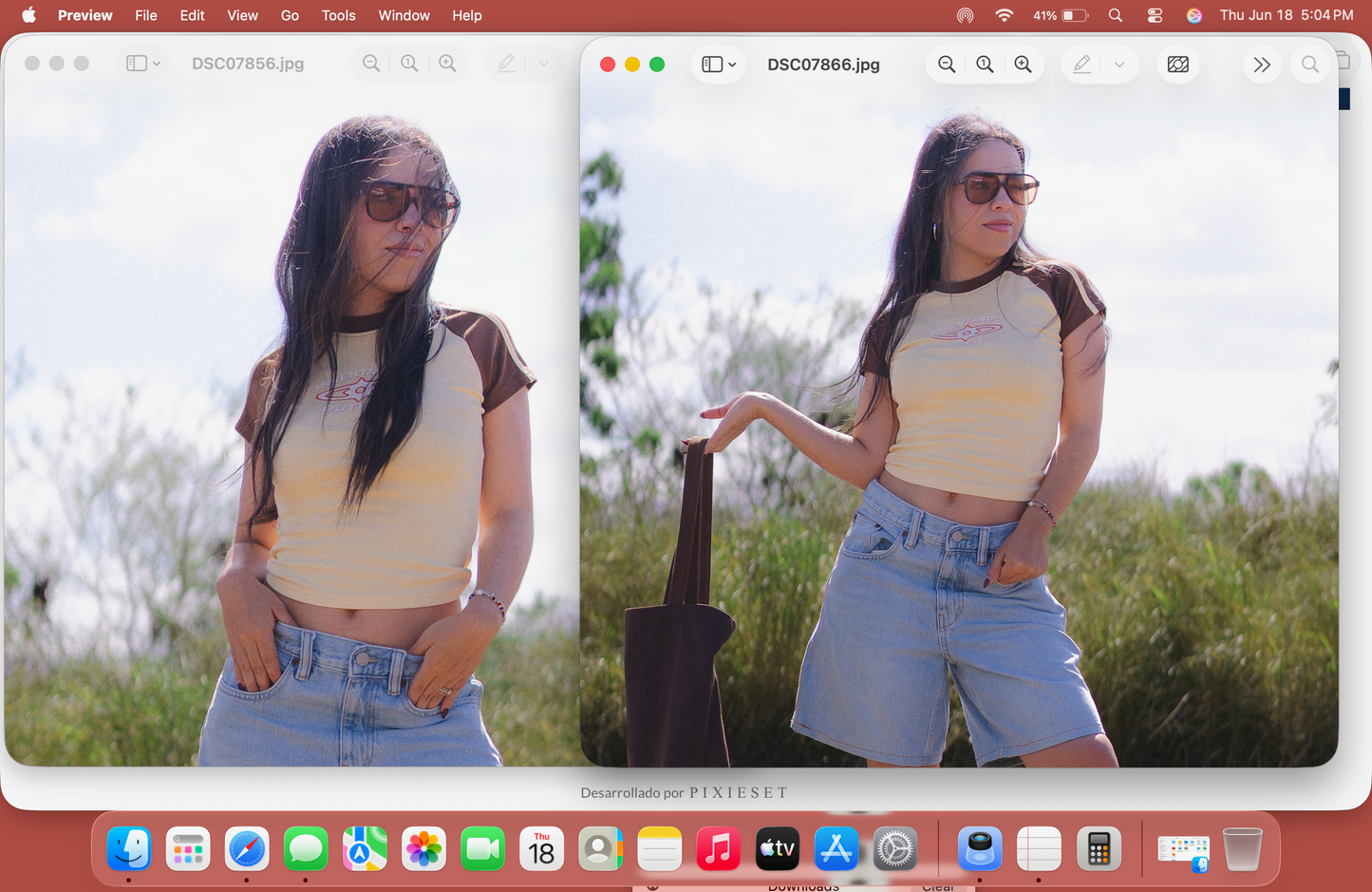
Task: Click the remove background icon in DSC07866.jpg toolbar
Action: point(1178,65)
